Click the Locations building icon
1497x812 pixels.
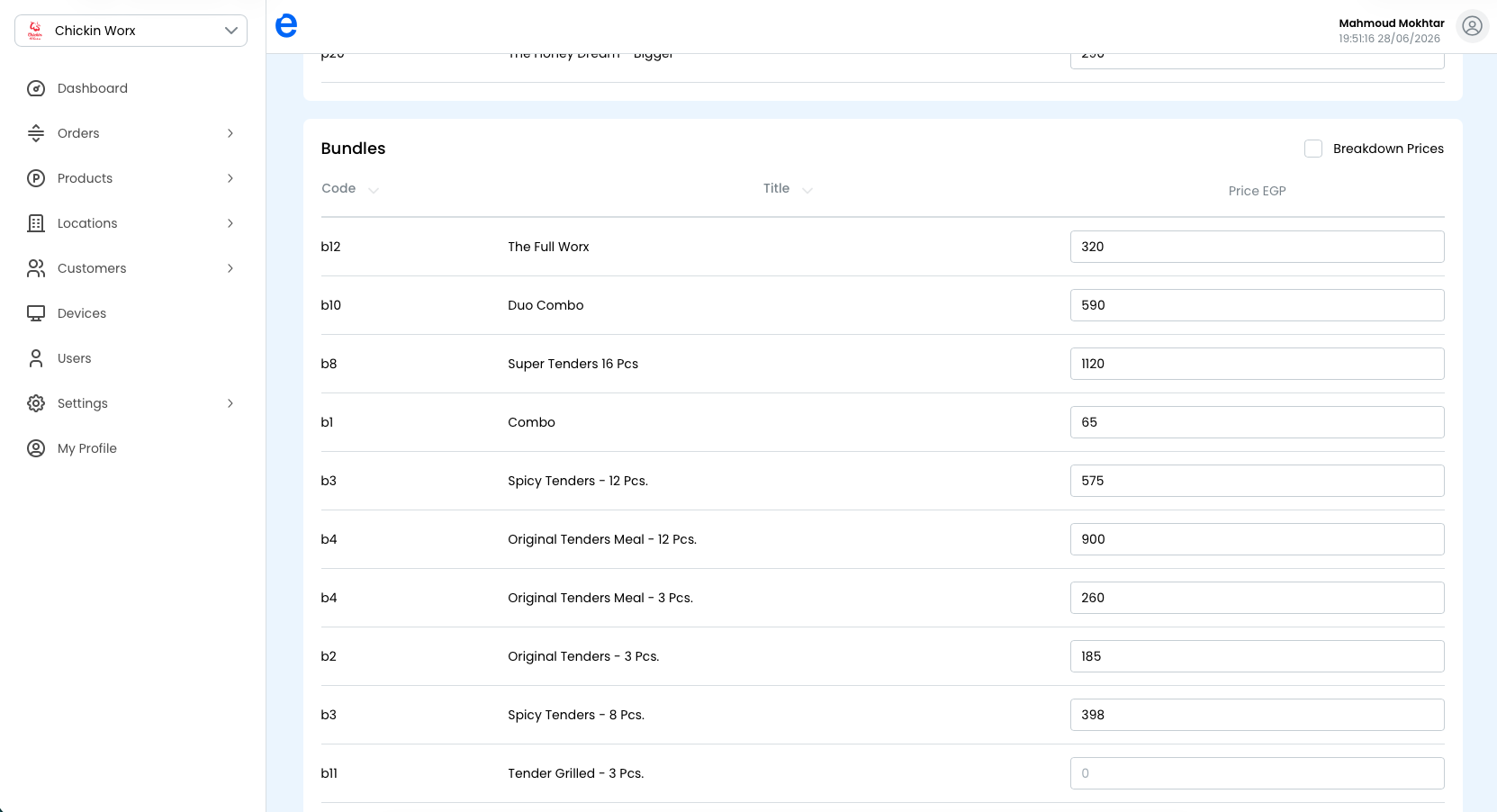coord(36,223)
